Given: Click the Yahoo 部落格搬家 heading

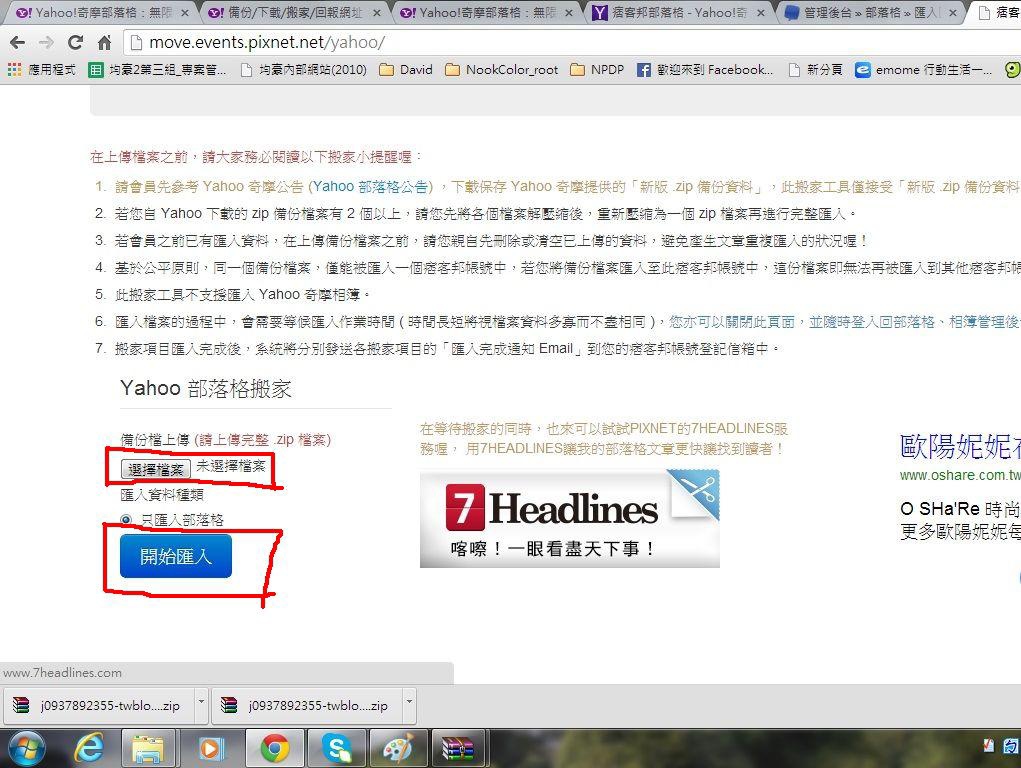Looking at the screenshot, I should pyautogui.click(x=206, y=388).
